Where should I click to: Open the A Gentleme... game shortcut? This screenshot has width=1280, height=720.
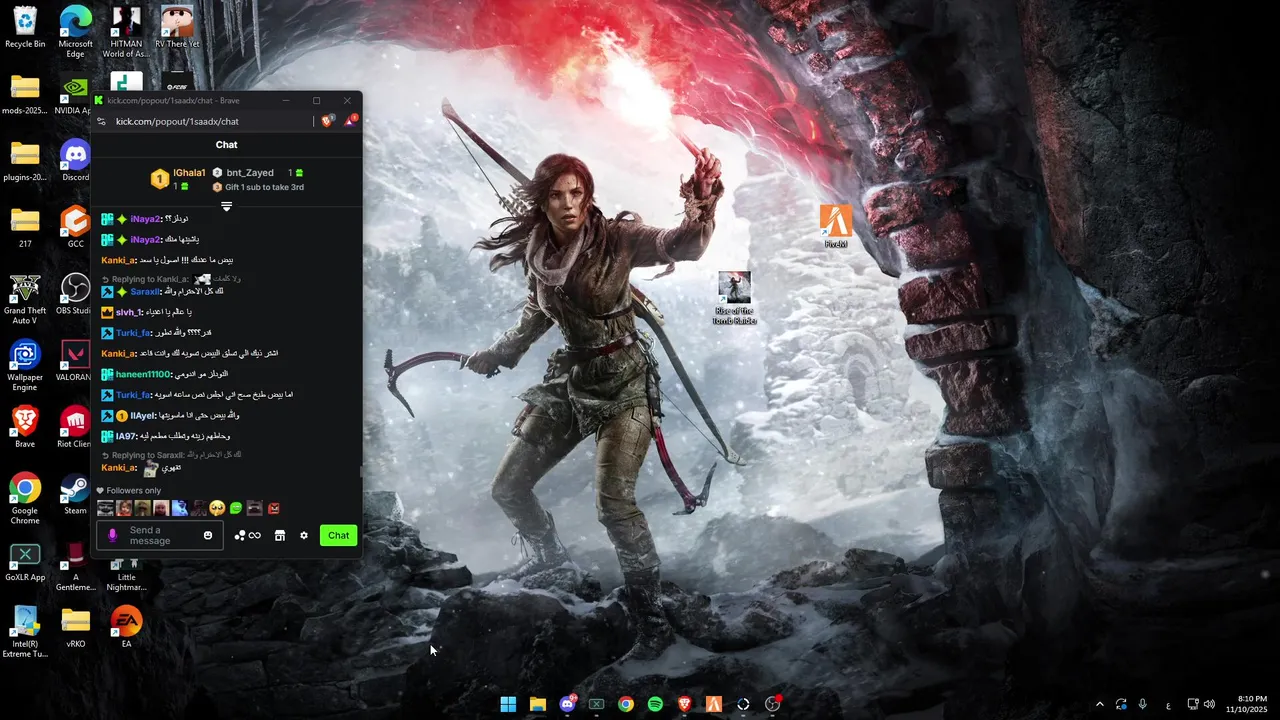(x=75, y=566)
